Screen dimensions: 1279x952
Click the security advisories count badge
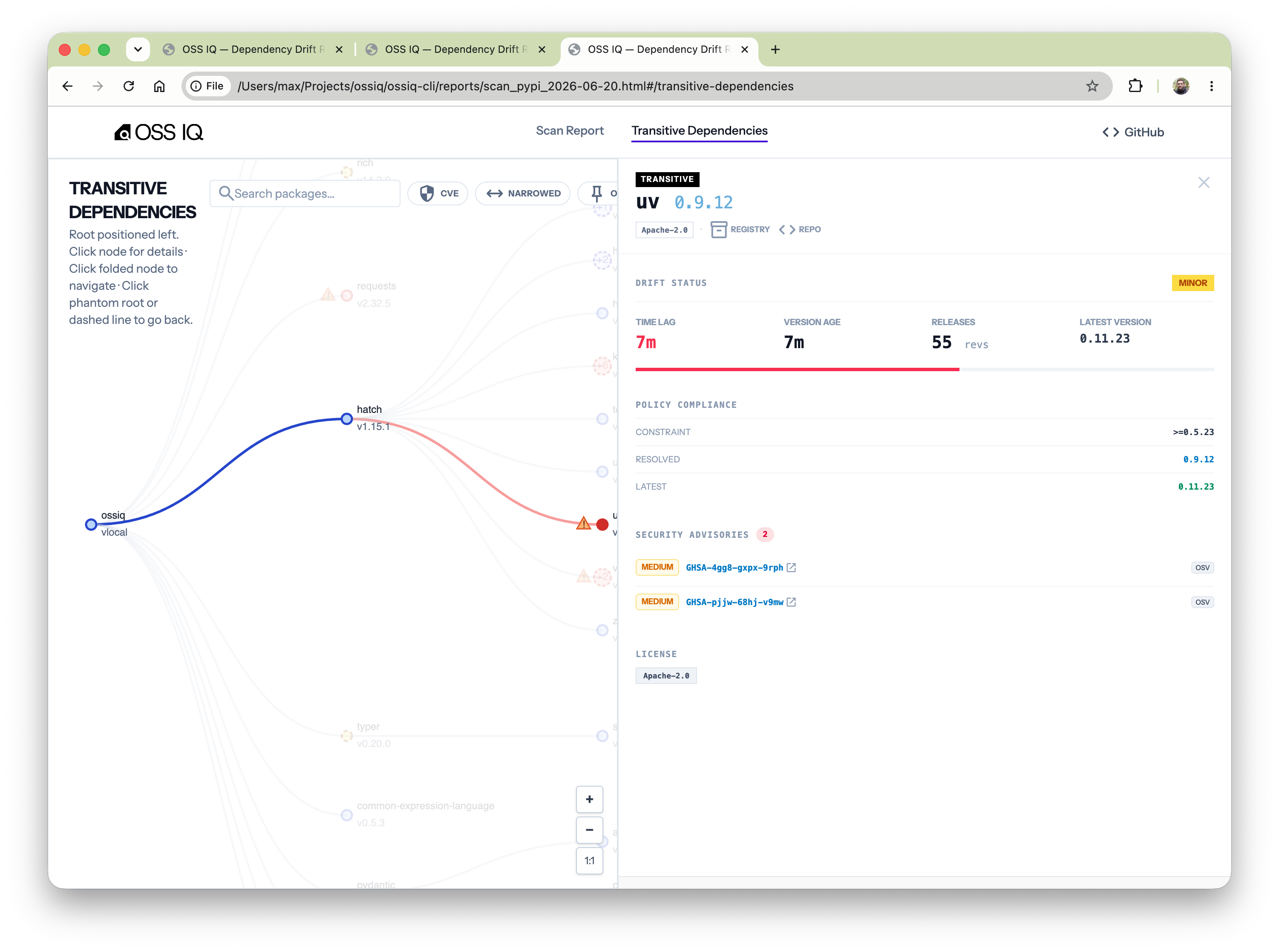[764, 535]
